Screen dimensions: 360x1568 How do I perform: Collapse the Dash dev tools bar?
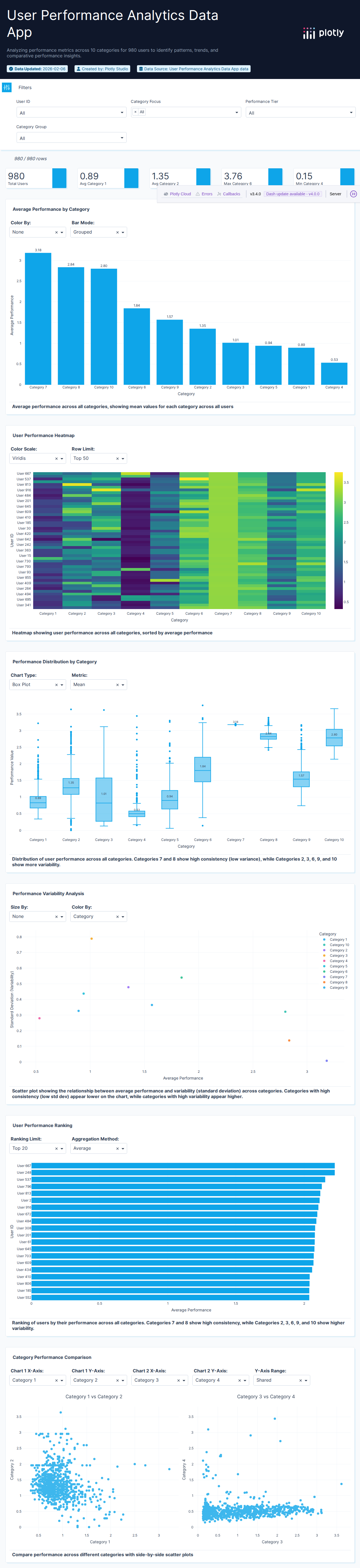353,194
